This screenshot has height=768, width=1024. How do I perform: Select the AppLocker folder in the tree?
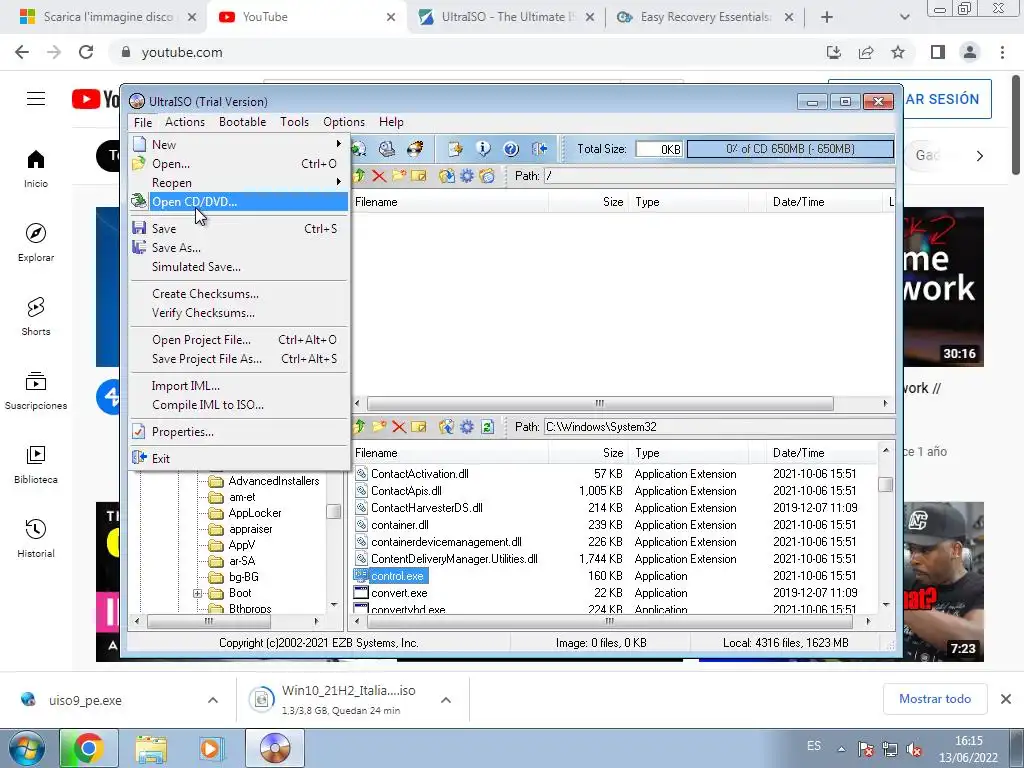point(255,513)
